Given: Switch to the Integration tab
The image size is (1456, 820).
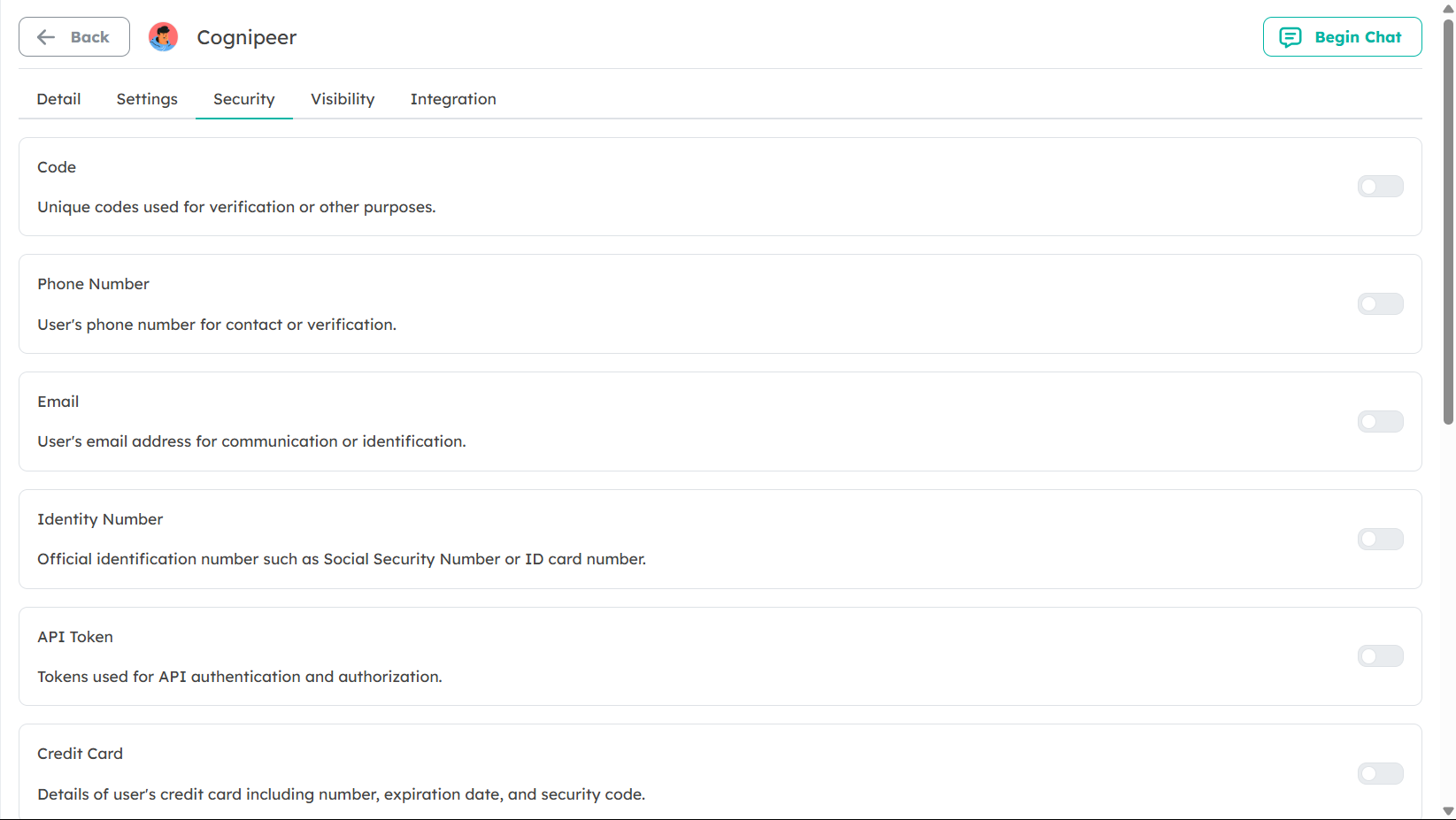Looking at the screenshot, I should point(453,99).
